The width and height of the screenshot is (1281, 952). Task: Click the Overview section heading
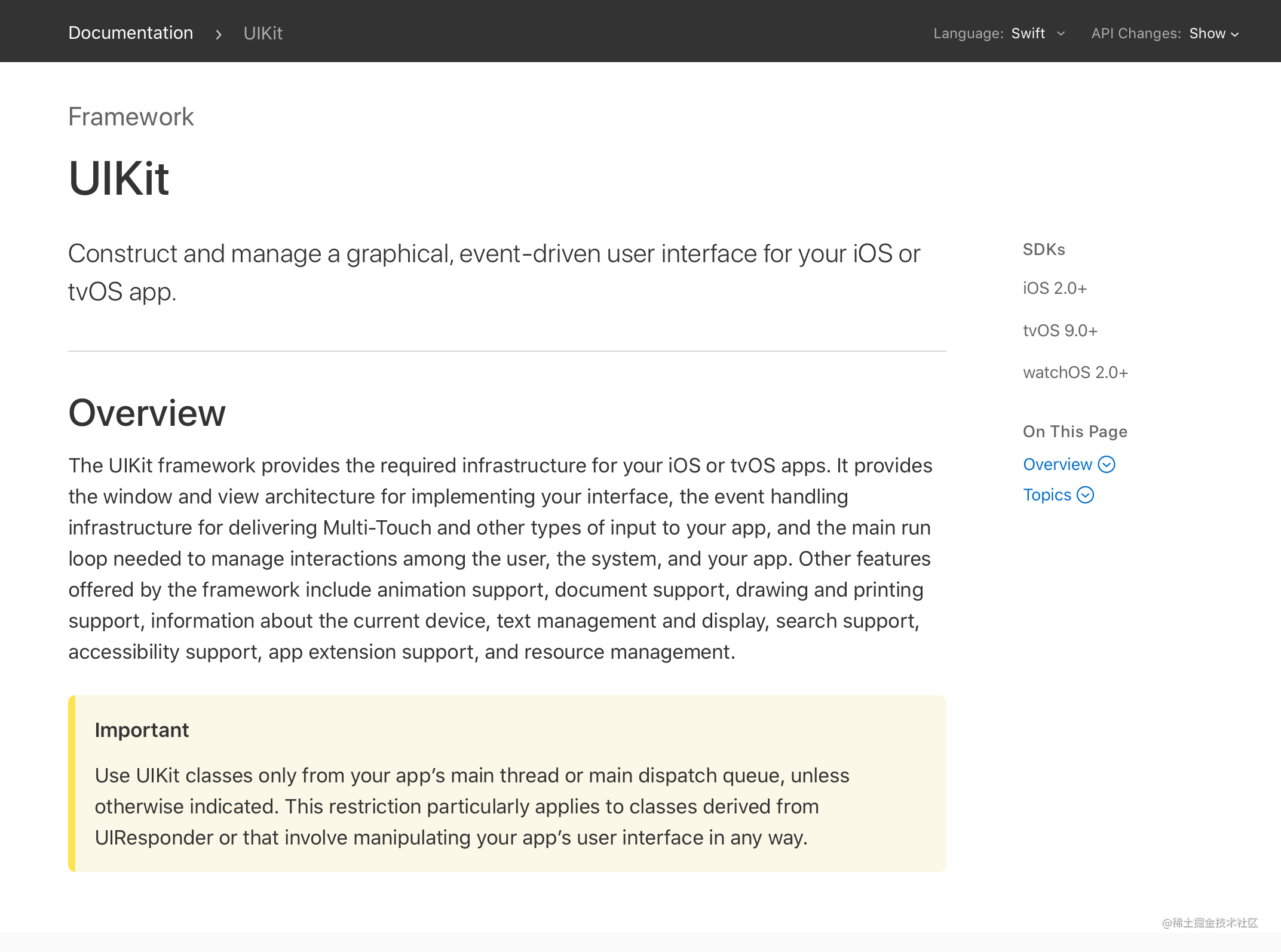pyautogui.click(x=147, y=413)
